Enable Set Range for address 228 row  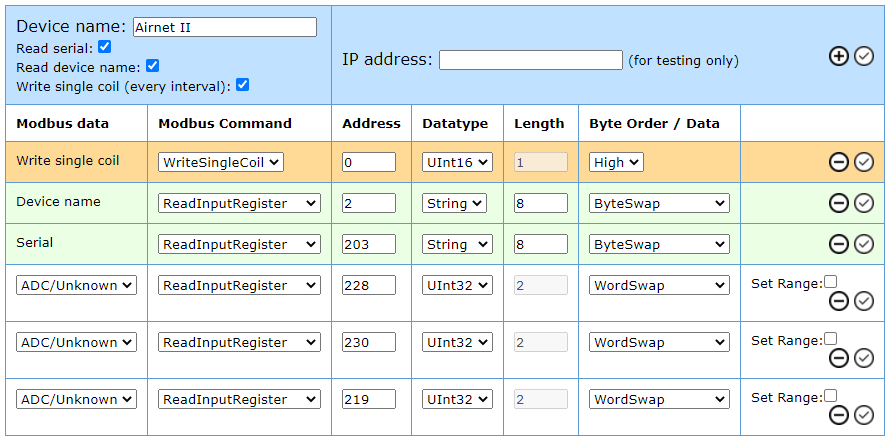coord(830,282)
